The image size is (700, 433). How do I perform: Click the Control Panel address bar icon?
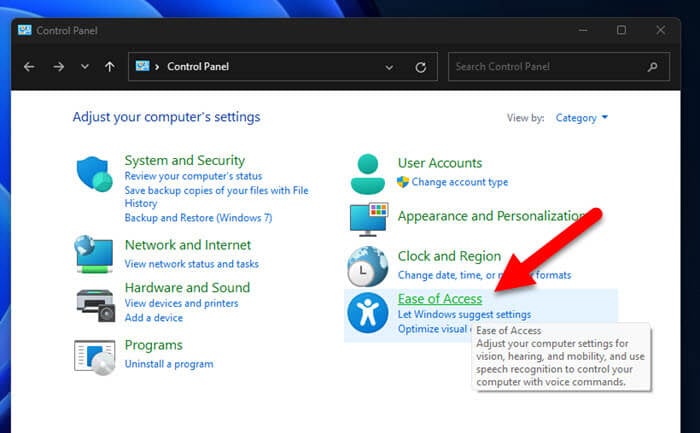click(142, 66)
